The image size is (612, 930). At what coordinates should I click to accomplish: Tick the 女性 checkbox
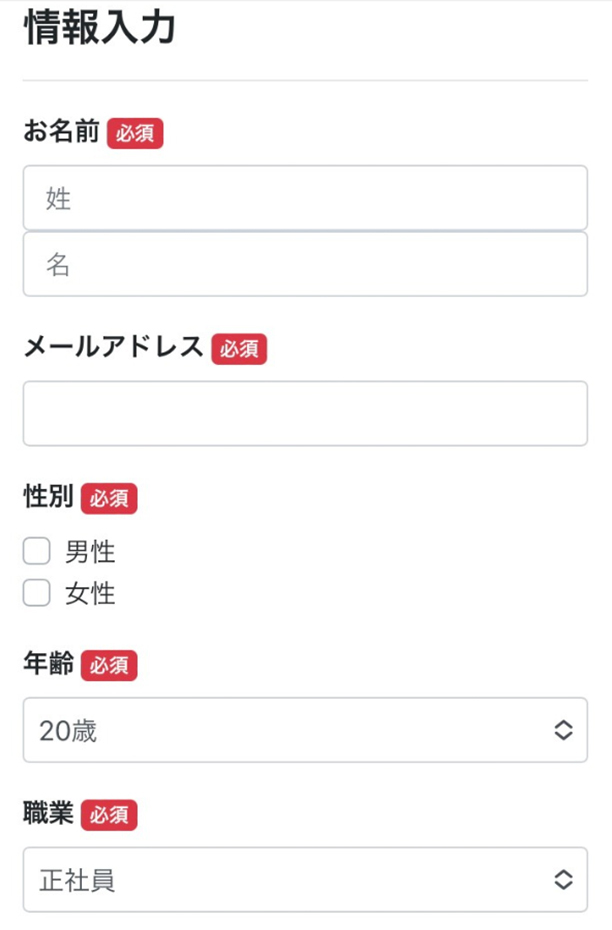(37, 594)
